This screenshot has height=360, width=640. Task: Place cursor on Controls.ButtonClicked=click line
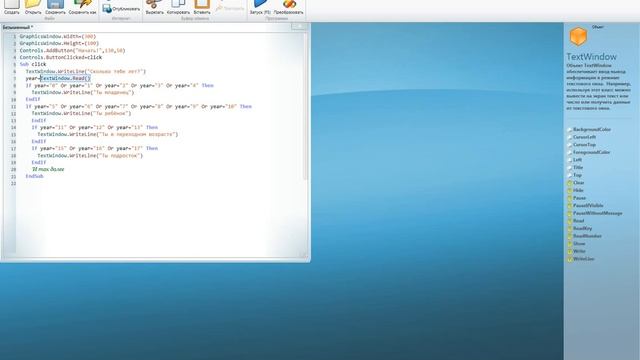coord(61,58)
